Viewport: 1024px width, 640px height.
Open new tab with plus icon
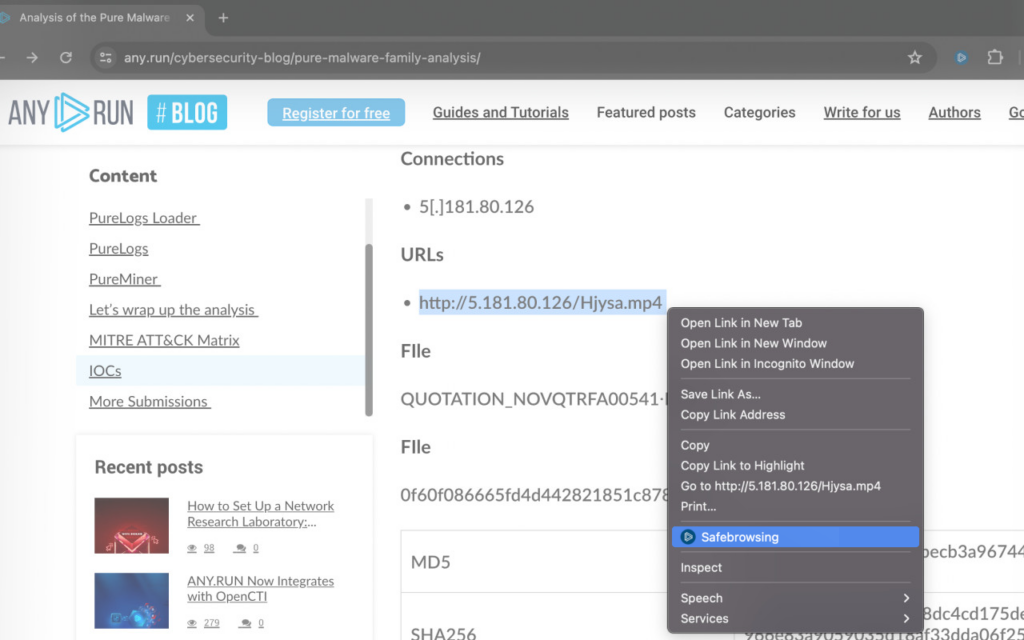pyautogui.click(x=223, y=18)
